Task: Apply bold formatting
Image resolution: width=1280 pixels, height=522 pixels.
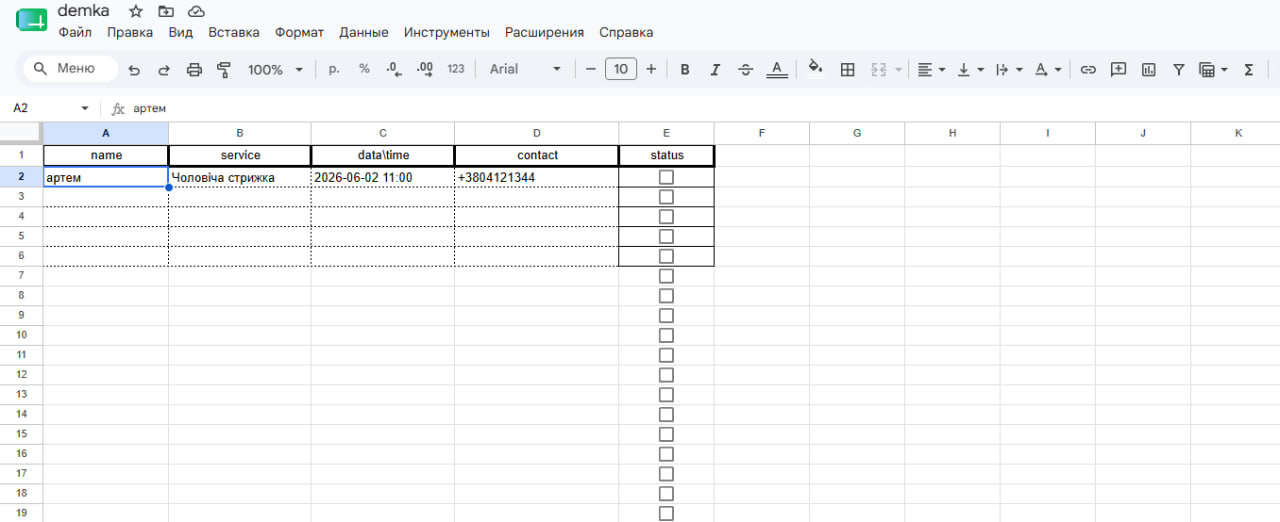Action: 685,70
